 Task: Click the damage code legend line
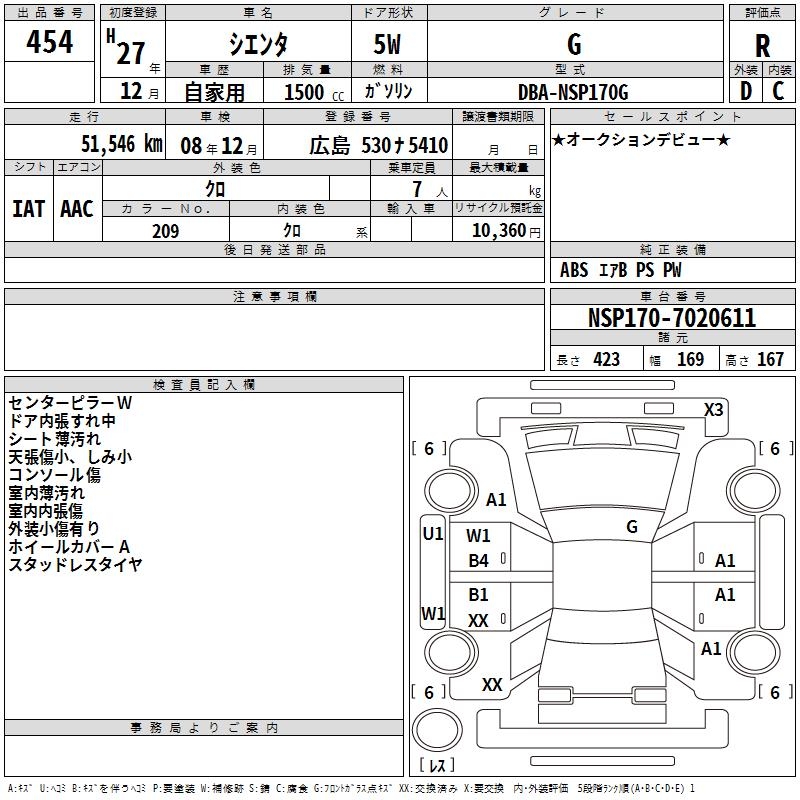click(352, 789)
